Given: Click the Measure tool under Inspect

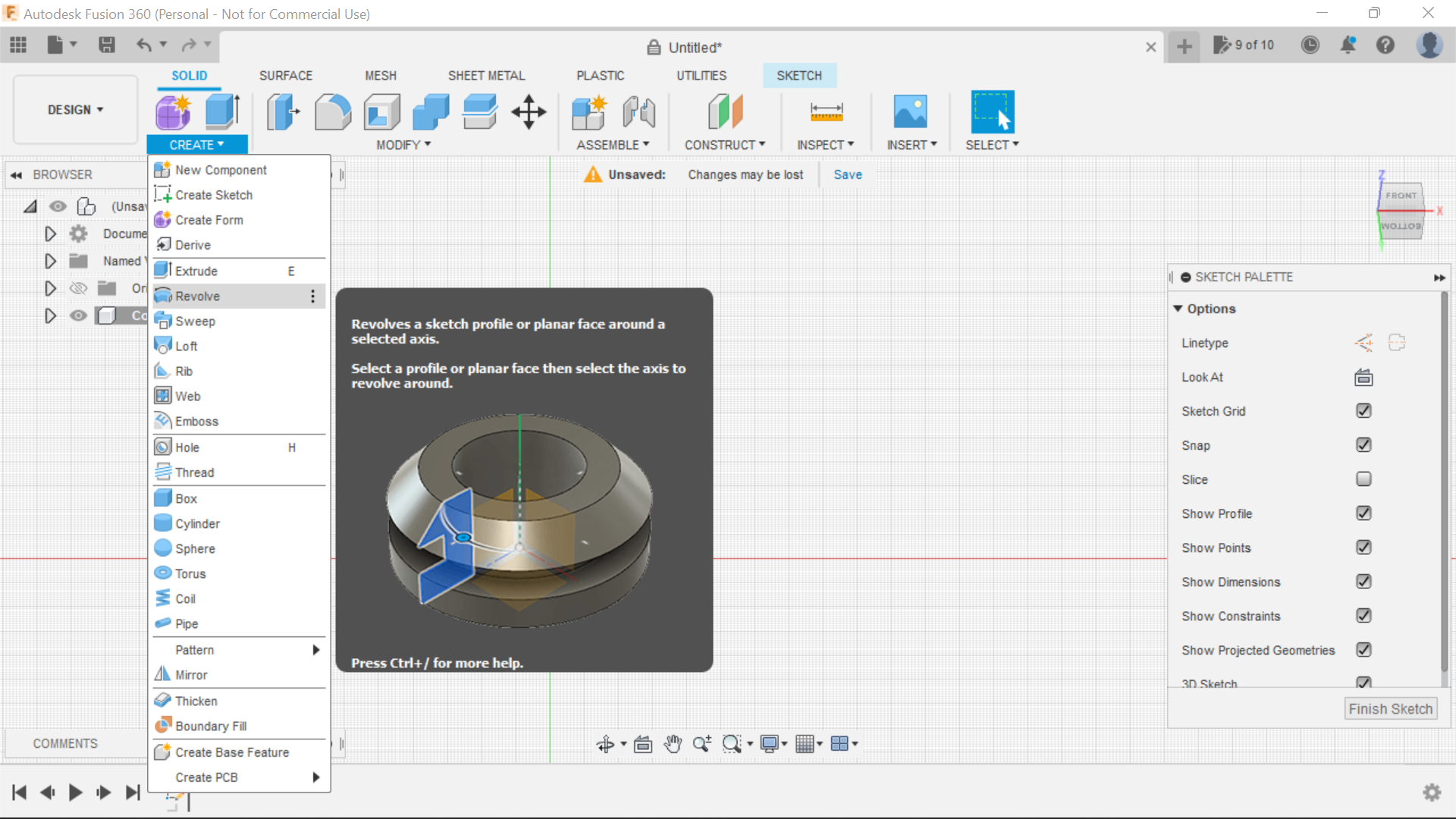Looking at the screenshot, I should 826,111.
